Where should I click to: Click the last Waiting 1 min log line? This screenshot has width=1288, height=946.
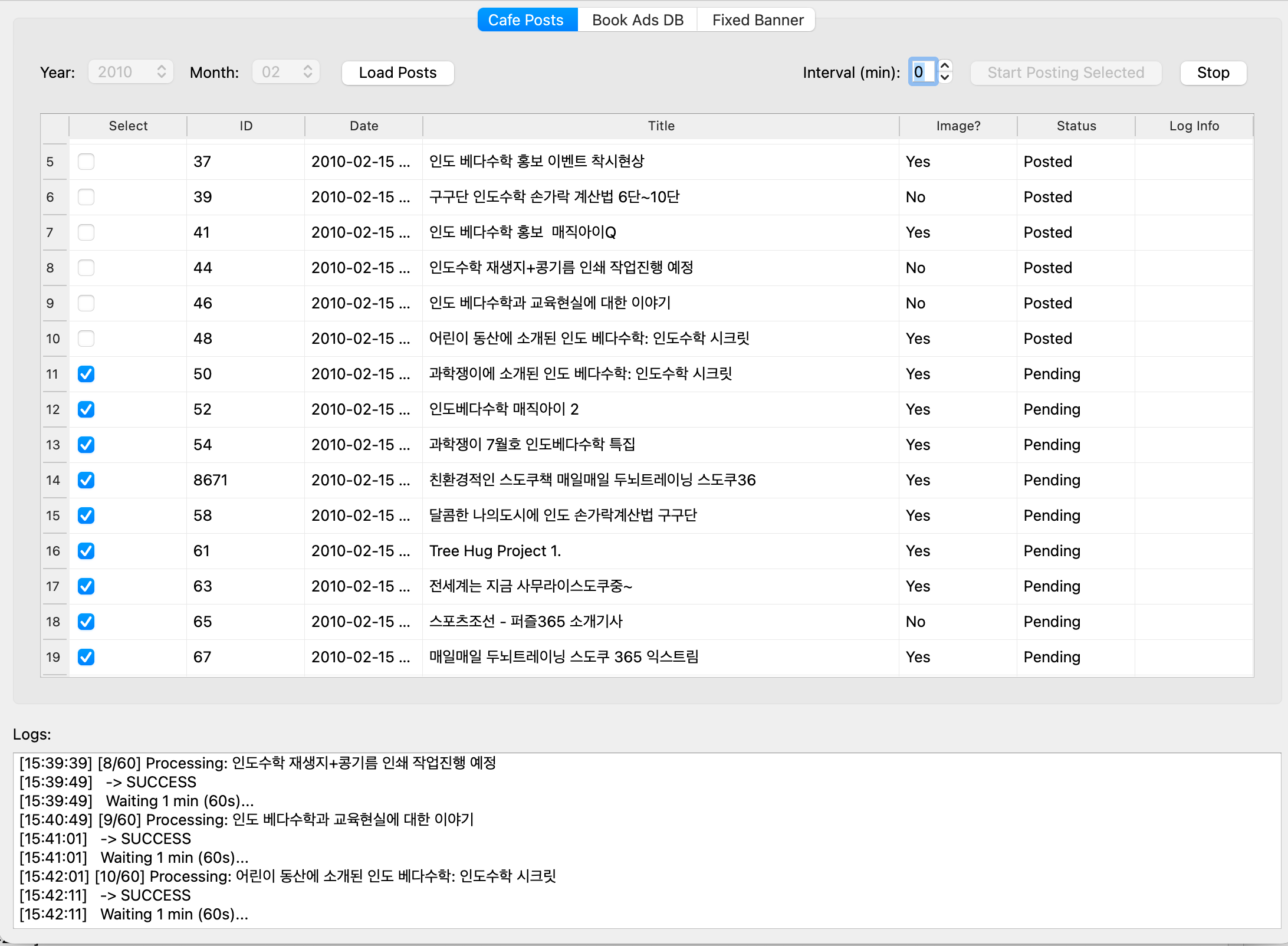point(174,914)
